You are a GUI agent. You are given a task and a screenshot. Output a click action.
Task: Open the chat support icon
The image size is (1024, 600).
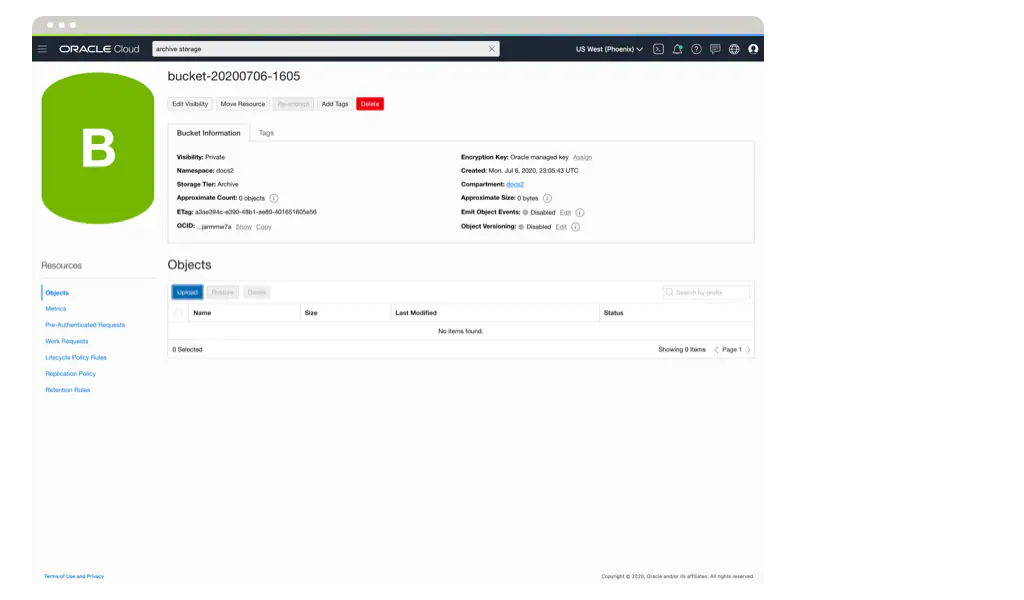(715, 49)
